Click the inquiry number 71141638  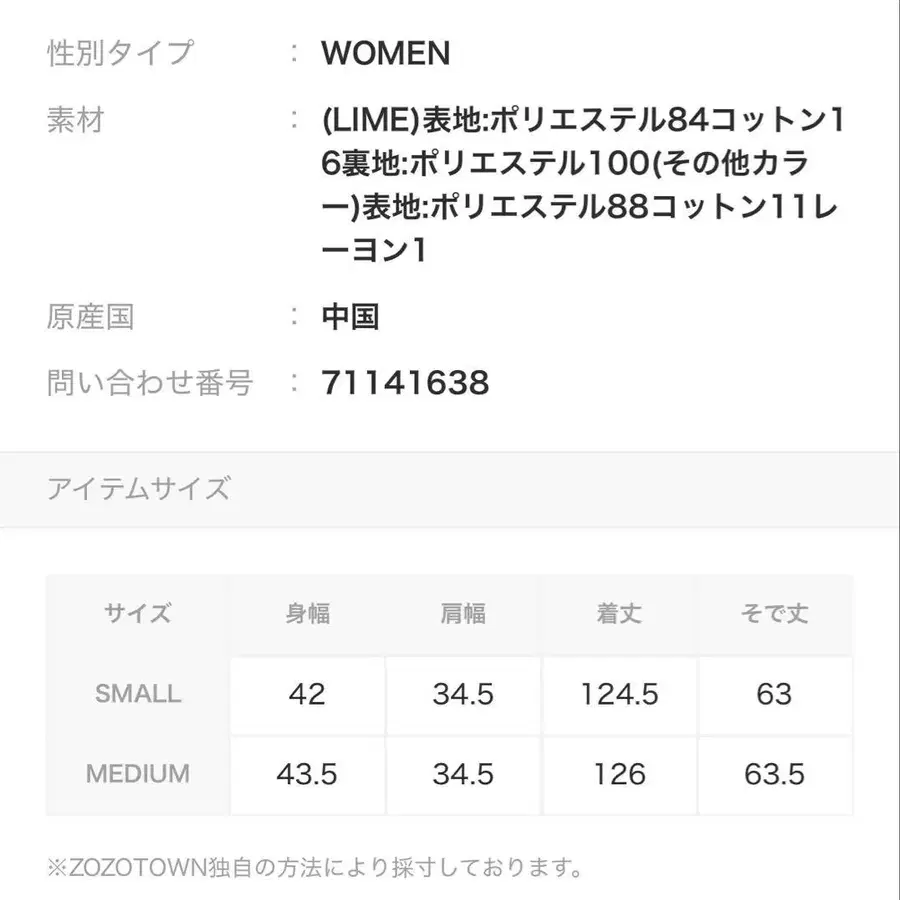tap(406, 382)
